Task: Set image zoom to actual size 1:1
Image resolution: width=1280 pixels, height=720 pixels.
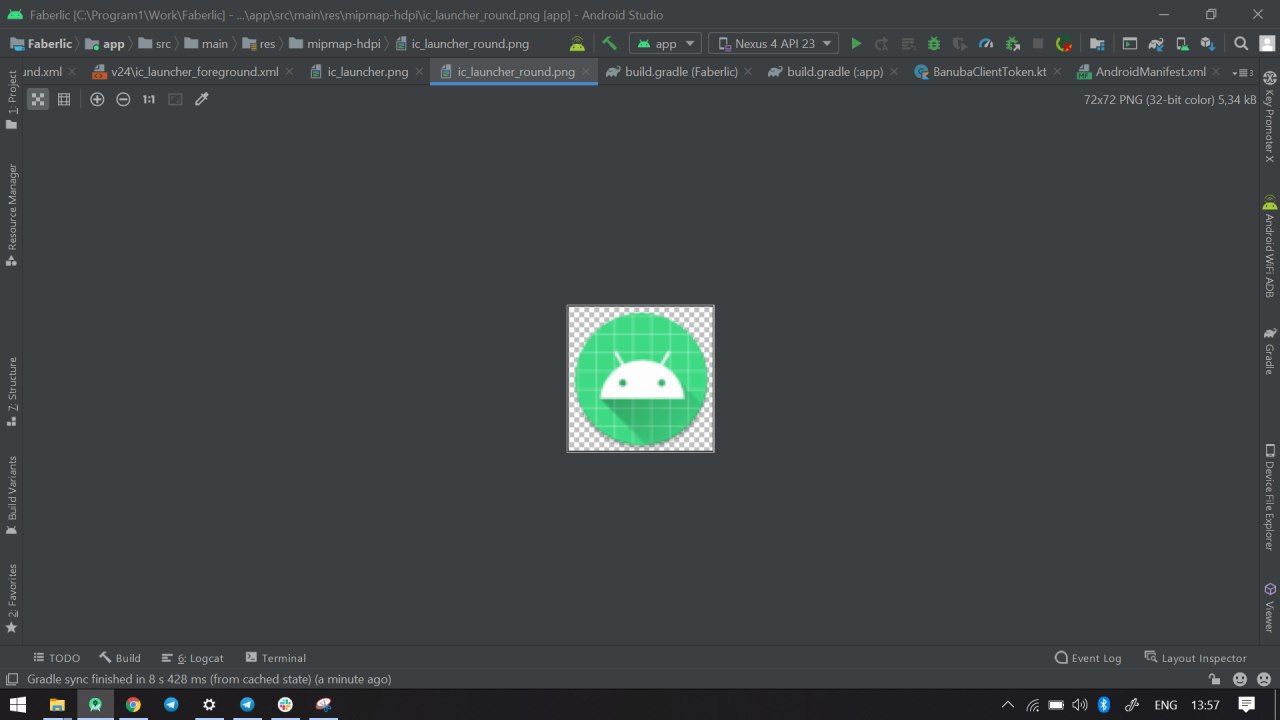Action: 149,99
